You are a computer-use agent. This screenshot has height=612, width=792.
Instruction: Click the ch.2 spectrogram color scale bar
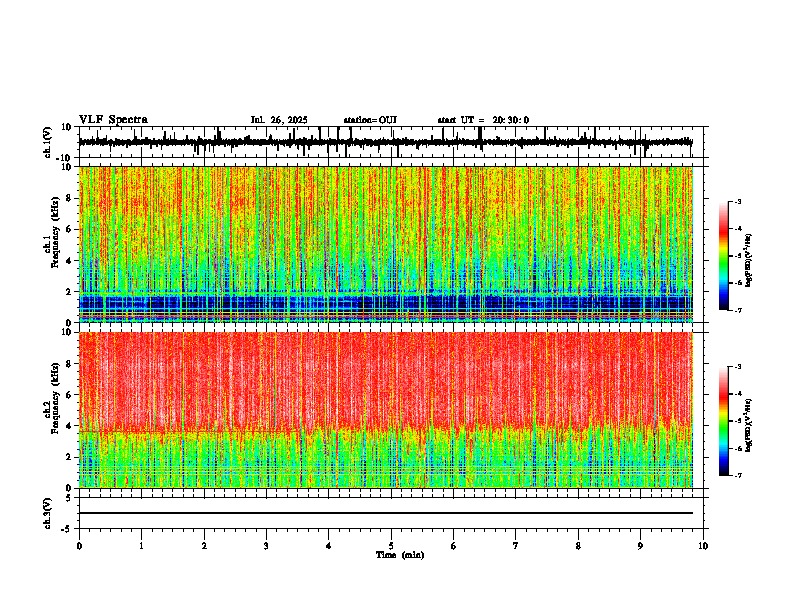pos(724,421)
